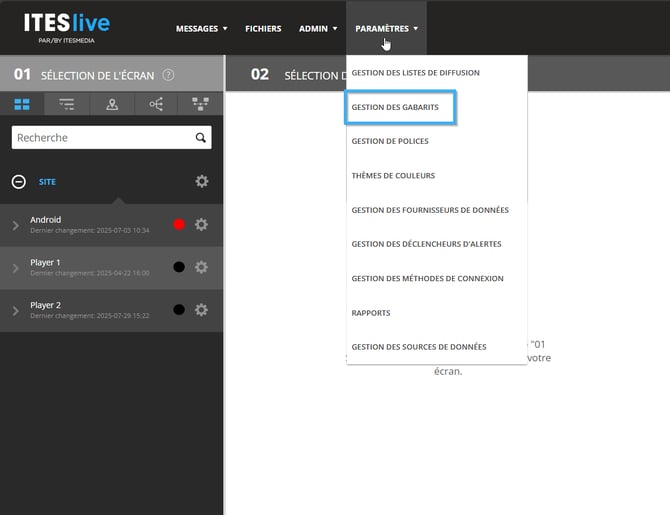Open settings gear for Player 1
The height and width of the screenshot is (515, 670).
click(x=201, y=267)
